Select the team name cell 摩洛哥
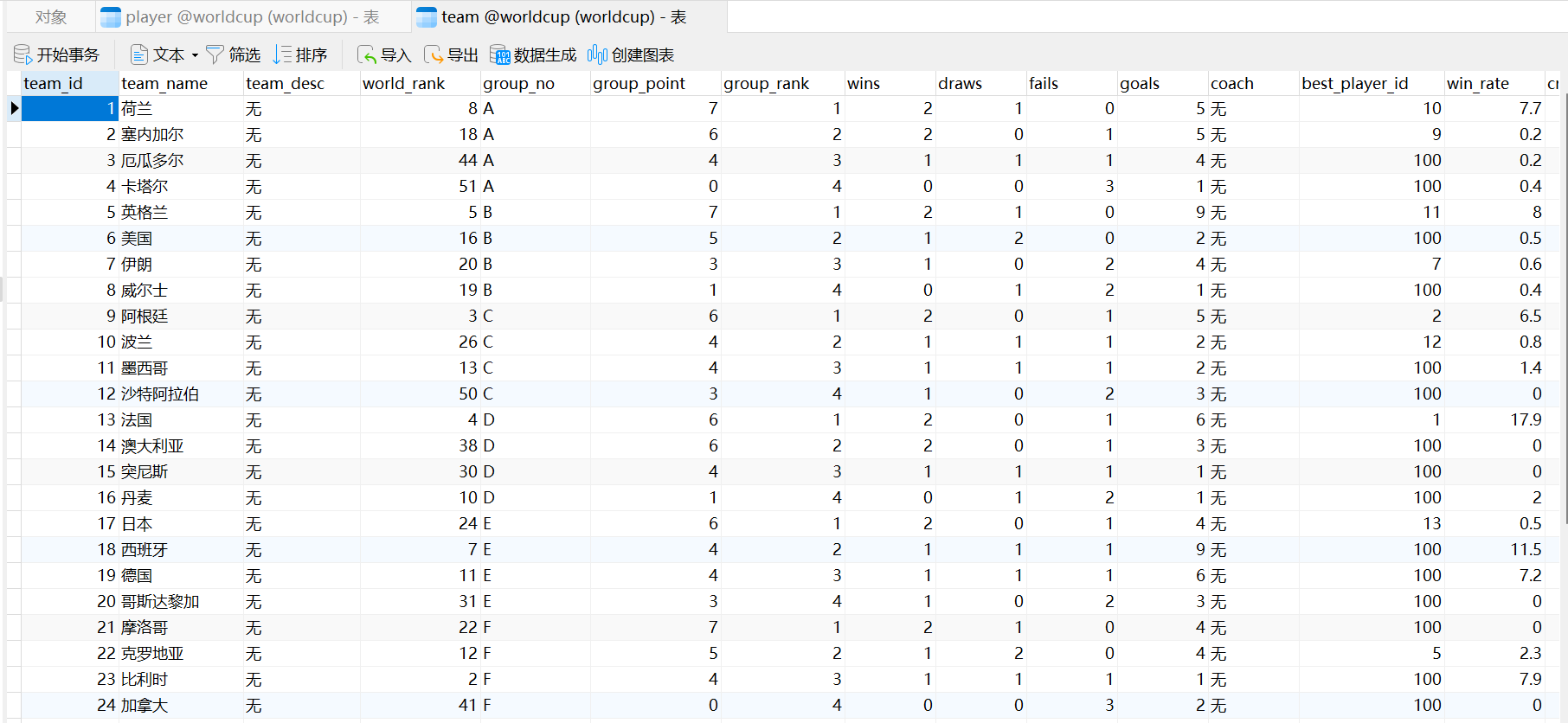 point(181,627)
